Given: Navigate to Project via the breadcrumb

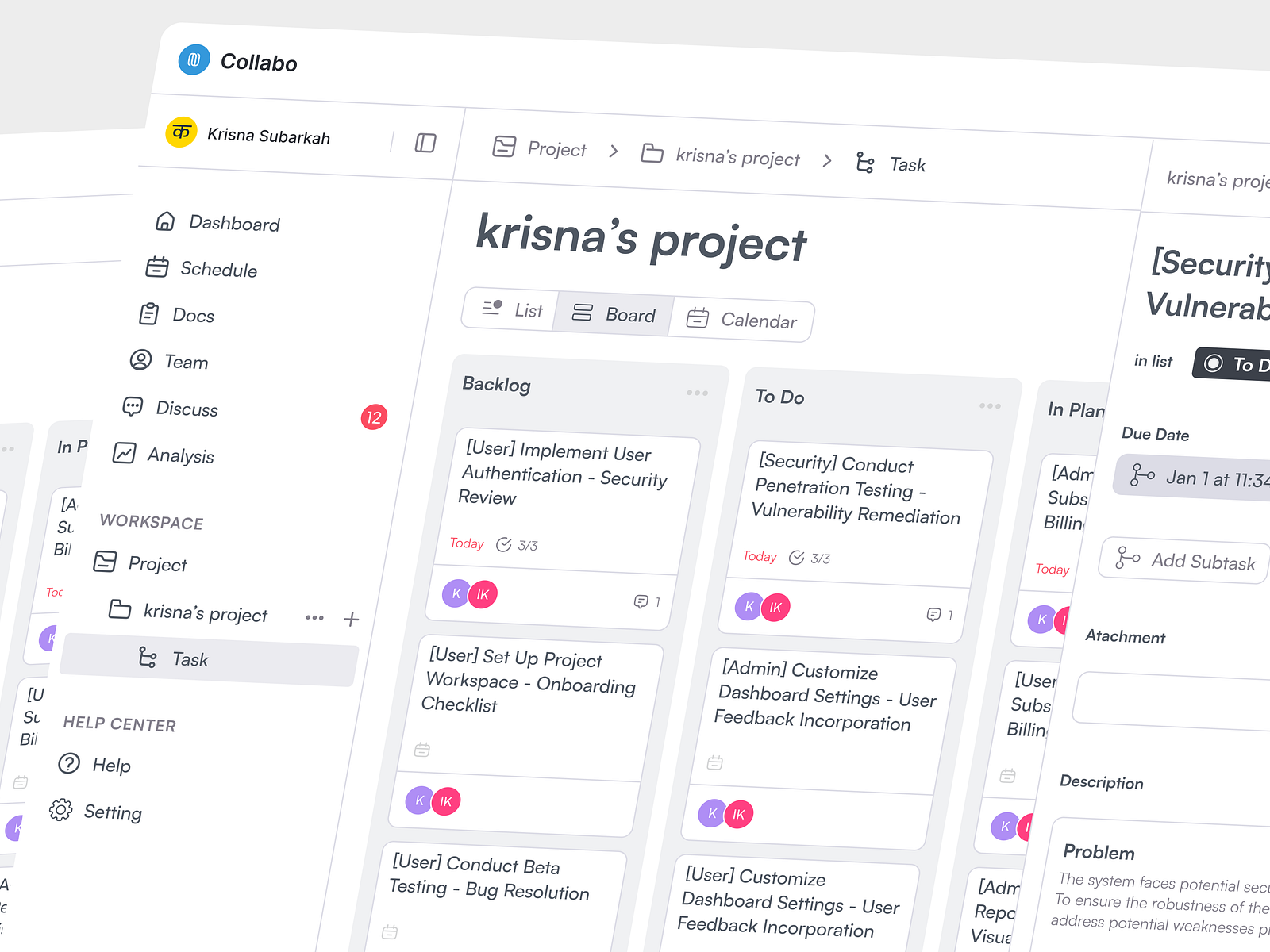Looking at the screenshot, I should [x=556, y=149].
